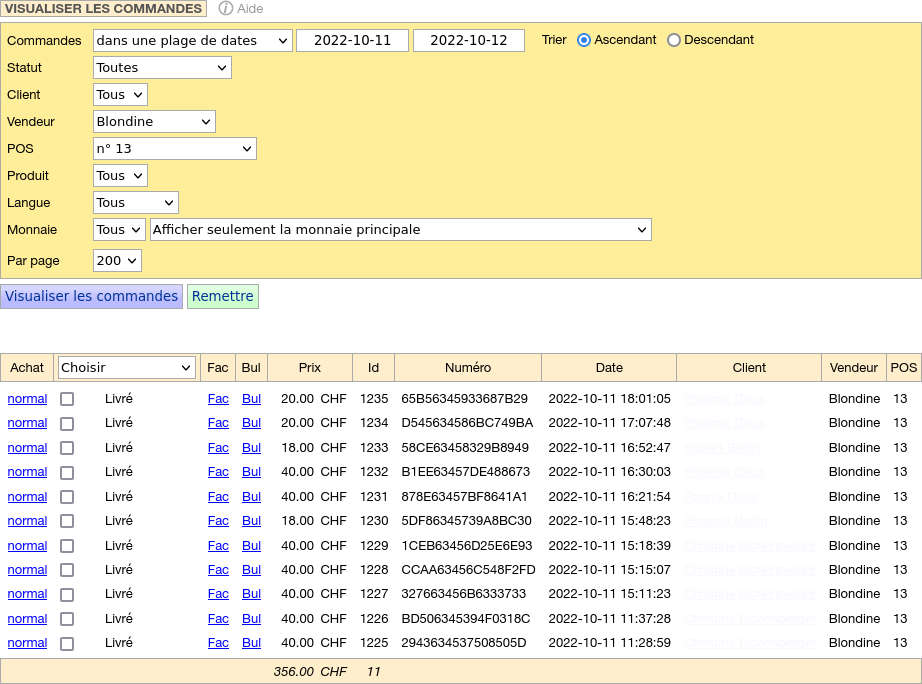Viewport: 922px width, 684px height.
Task: Click the start date field 2022-10-11
Action: (x=352, y=41)
